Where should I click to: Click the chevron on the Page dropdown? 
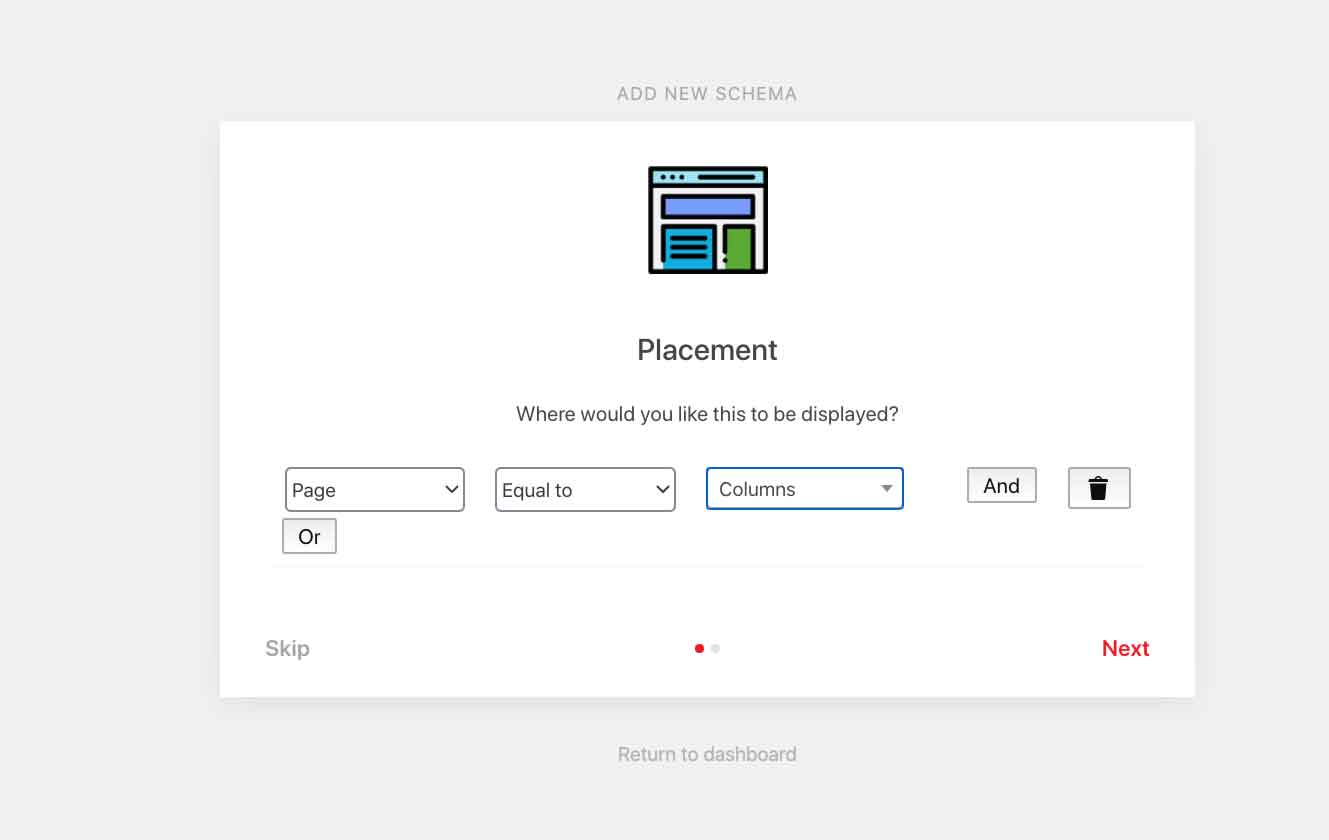coord(449,490)
